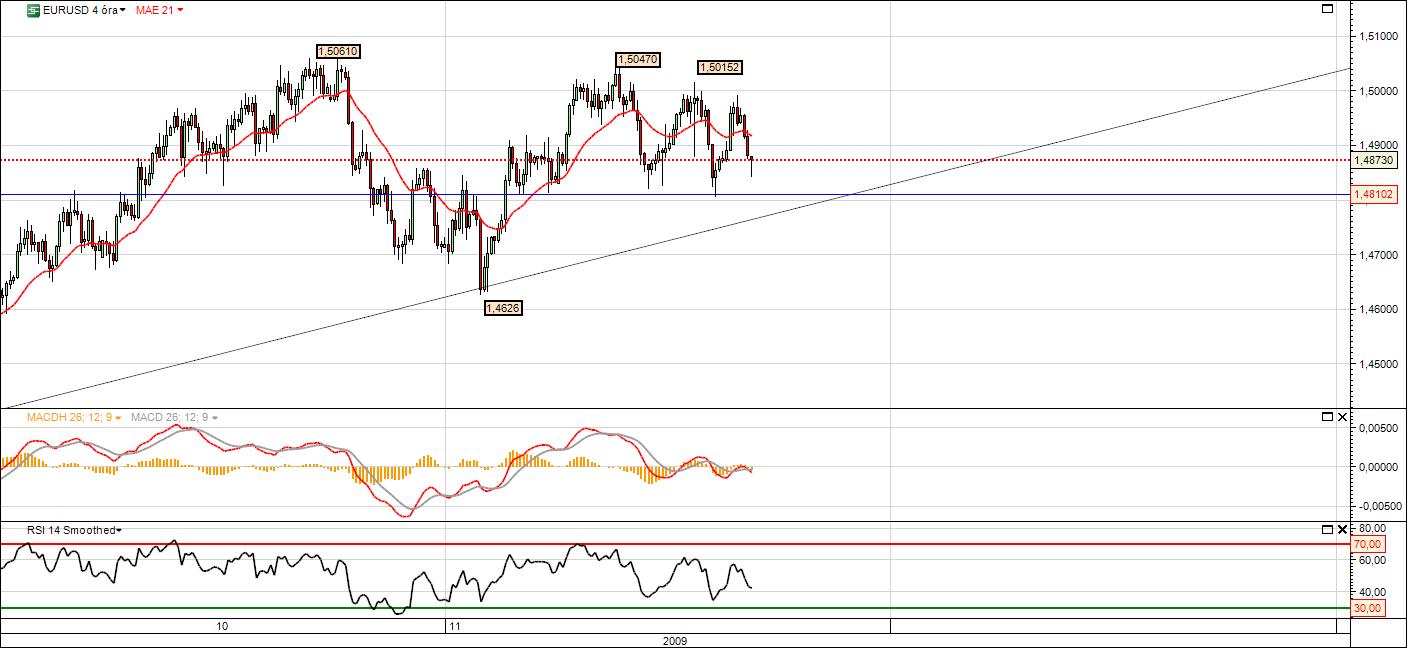The width and height of the screenshot is (1407, 648).
Task: Maximize the main EURUSD price panel
Action: pyautogui.click(x=1328, y=8)
